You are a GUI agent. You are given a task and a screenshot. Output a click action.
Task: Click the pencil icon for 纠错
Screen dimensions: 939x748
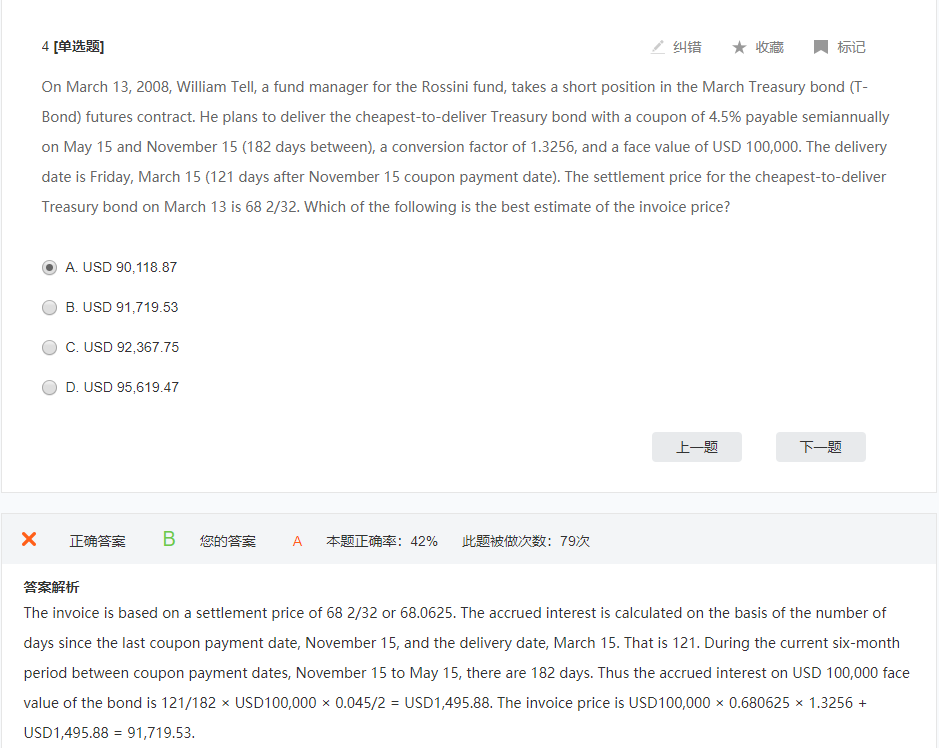[x=658, y=47]
